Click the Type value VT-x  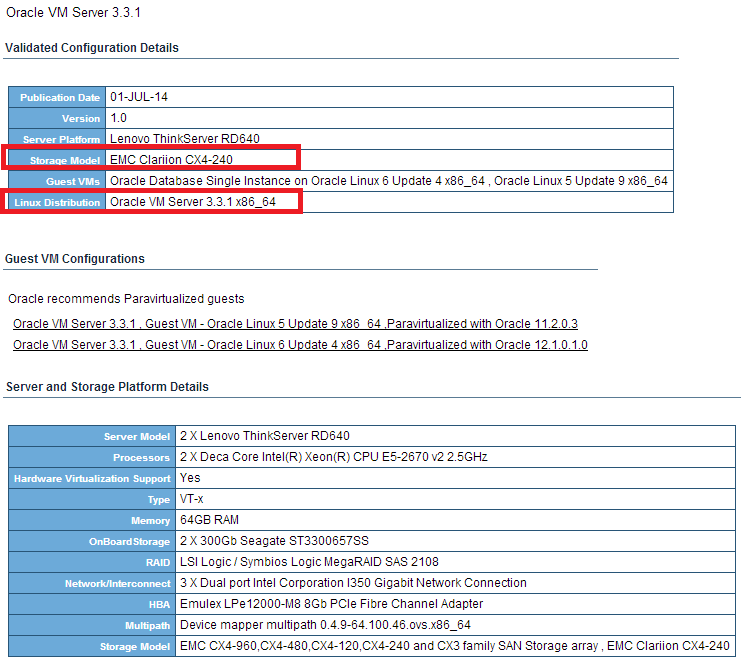191,499
